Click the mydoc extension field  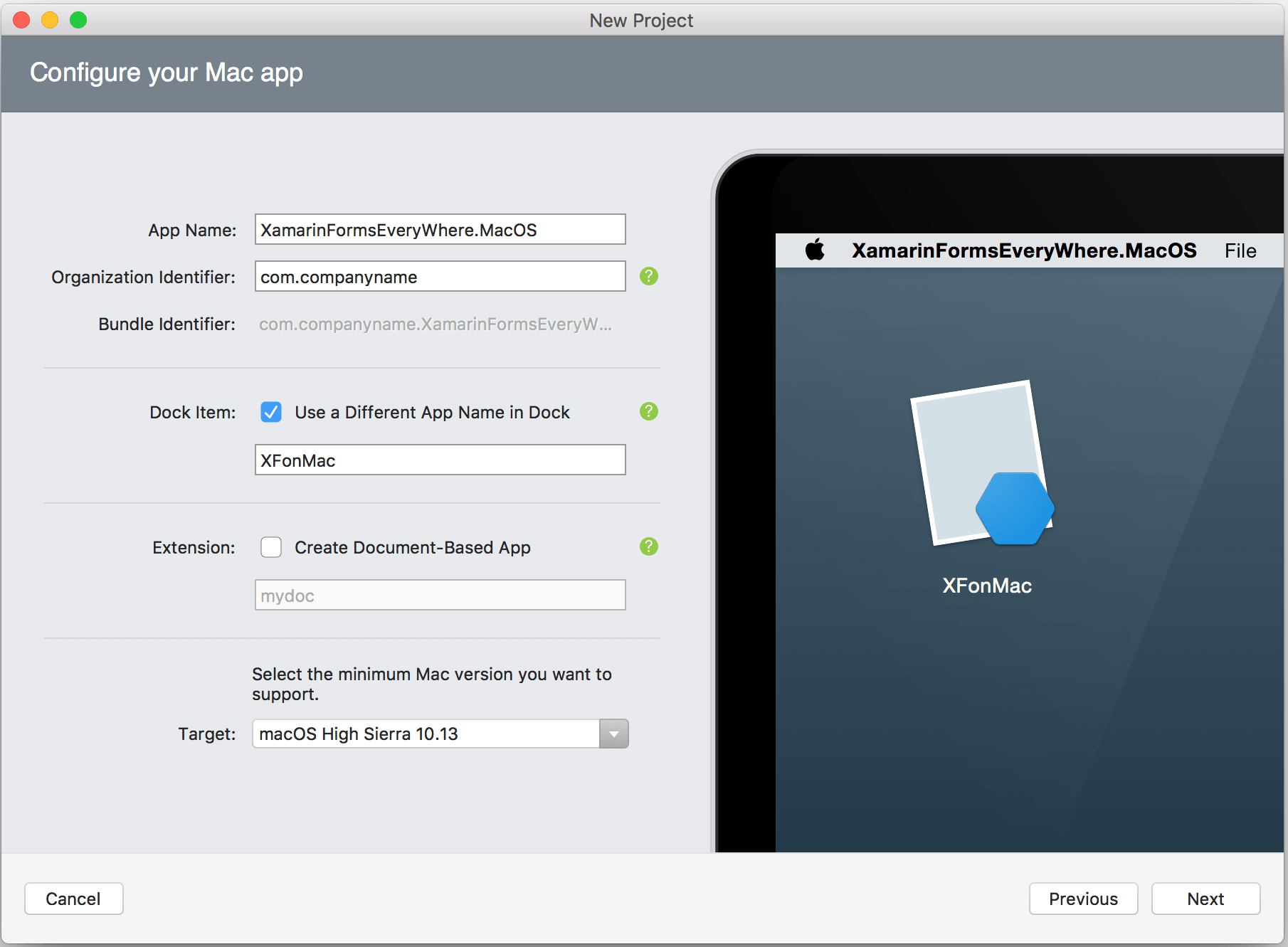point(440,595)
